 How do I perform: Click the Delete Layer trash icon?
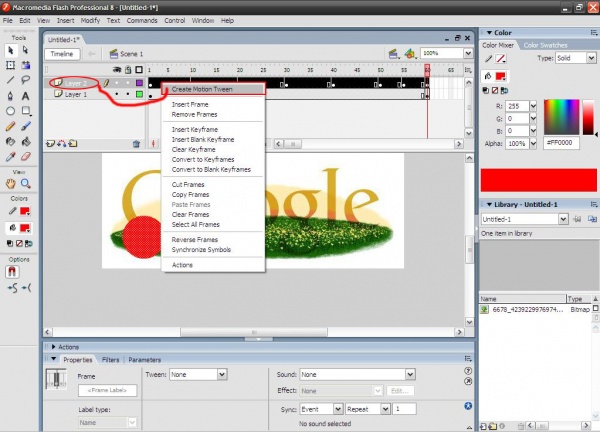click(136, 144)
